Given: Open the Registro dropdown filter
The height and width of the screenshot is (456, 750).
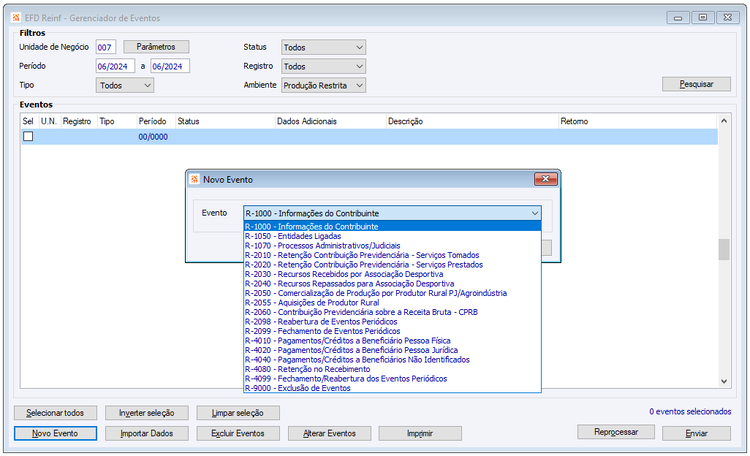Looking at the screenshot, I should point(323,67).
